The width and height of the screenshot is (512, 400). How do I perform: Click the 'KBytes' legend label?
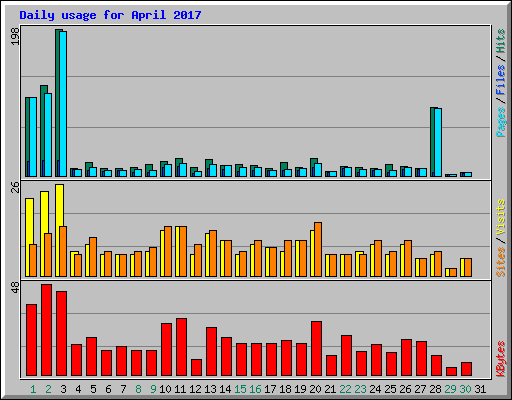500,359
